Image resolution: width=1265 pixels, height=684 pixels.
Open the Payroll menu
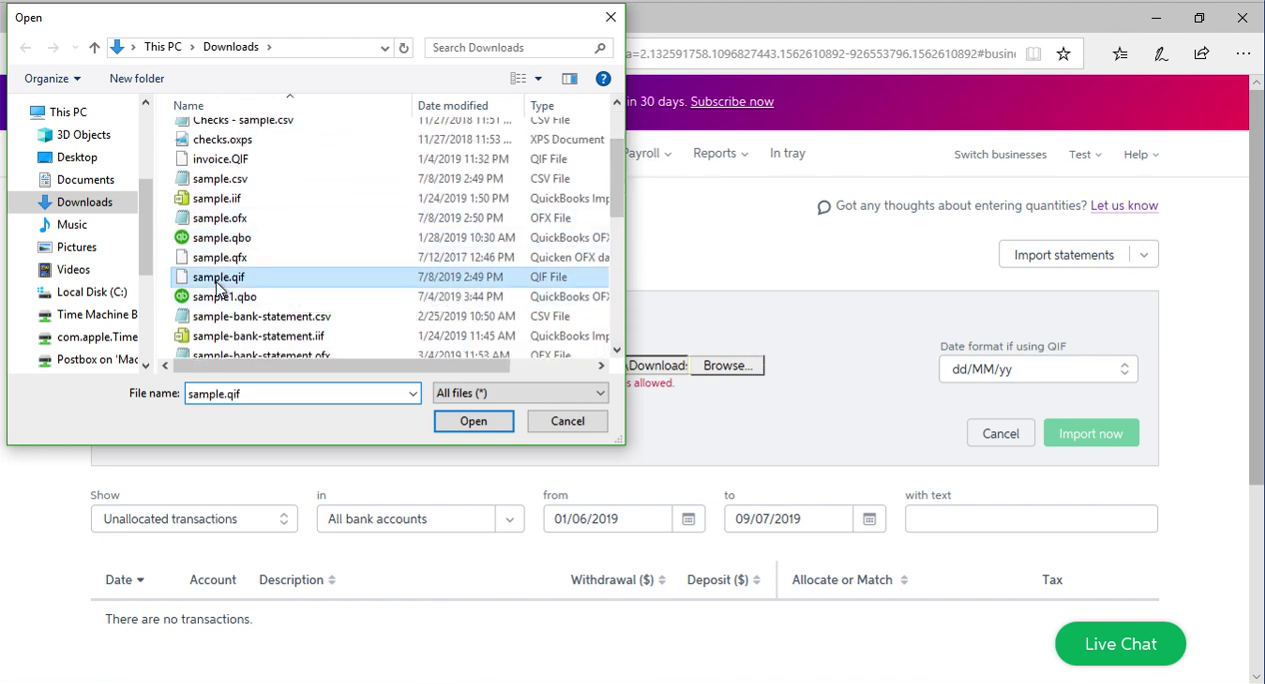pos(647,154)
